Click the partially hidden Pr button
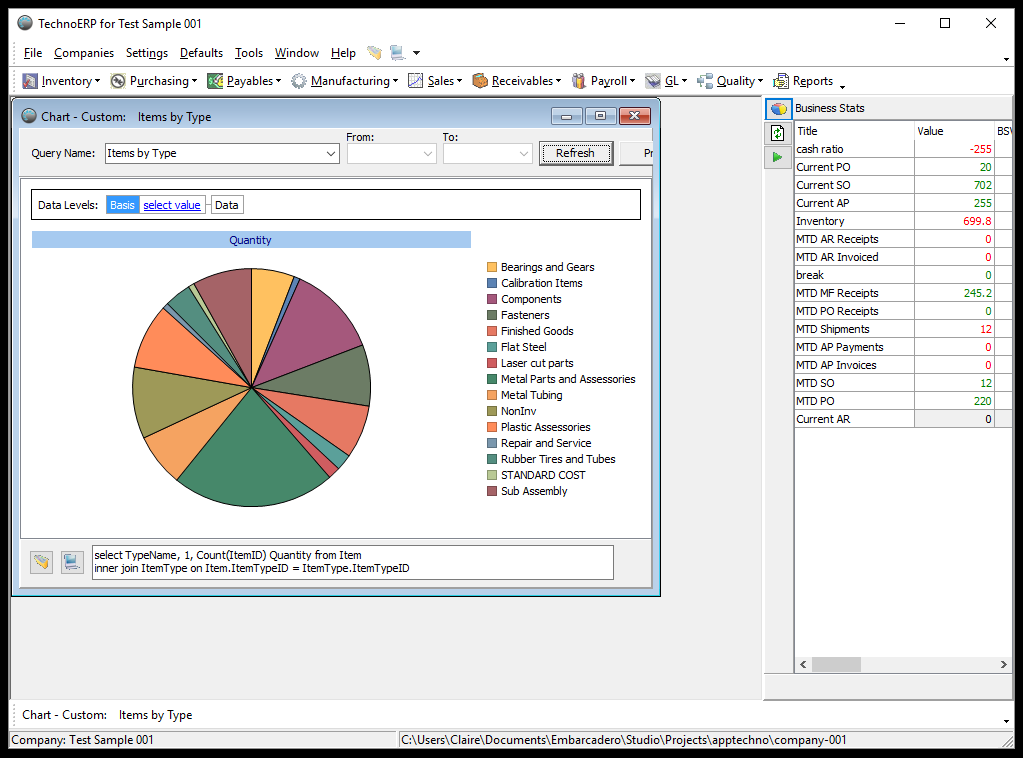The width and height of the screenshot is (1023, 758). (x=637, y=153)
